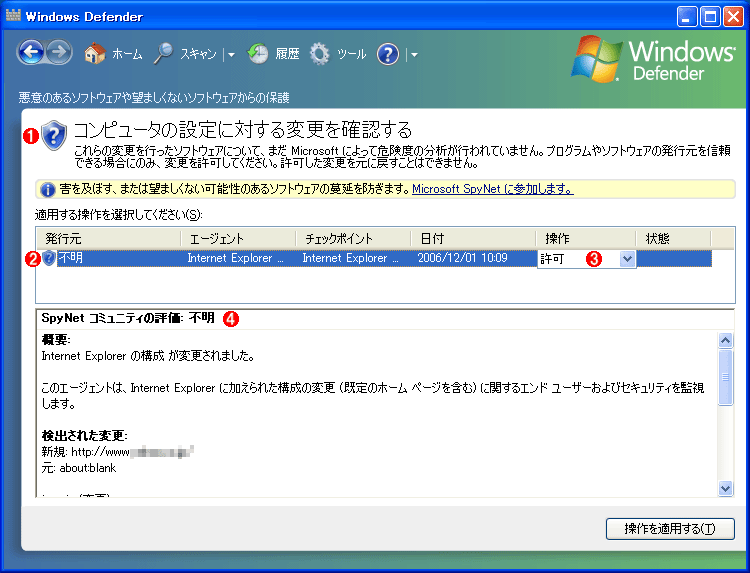Image resolution: width=750 pixels, height=573 pixels.
Task: Click the shield question icon beside the heading
Action: tap(54, 135)
